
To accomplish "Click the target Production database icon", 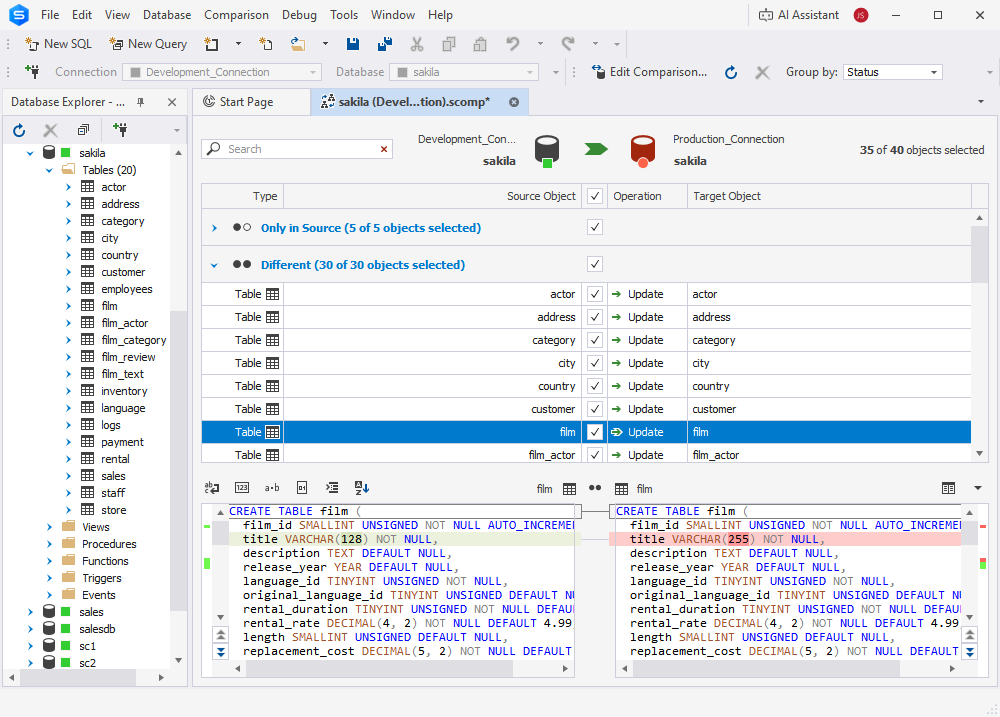I will (643, 151).
